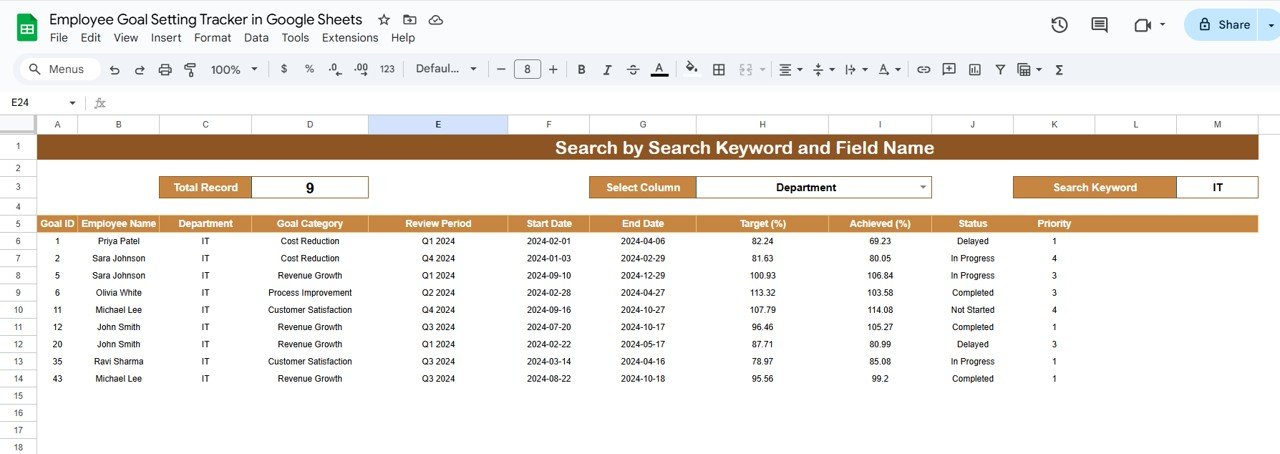The image size is (1280, 454).
Task: Open the Select Column Department dropdown
Action: 922,187
